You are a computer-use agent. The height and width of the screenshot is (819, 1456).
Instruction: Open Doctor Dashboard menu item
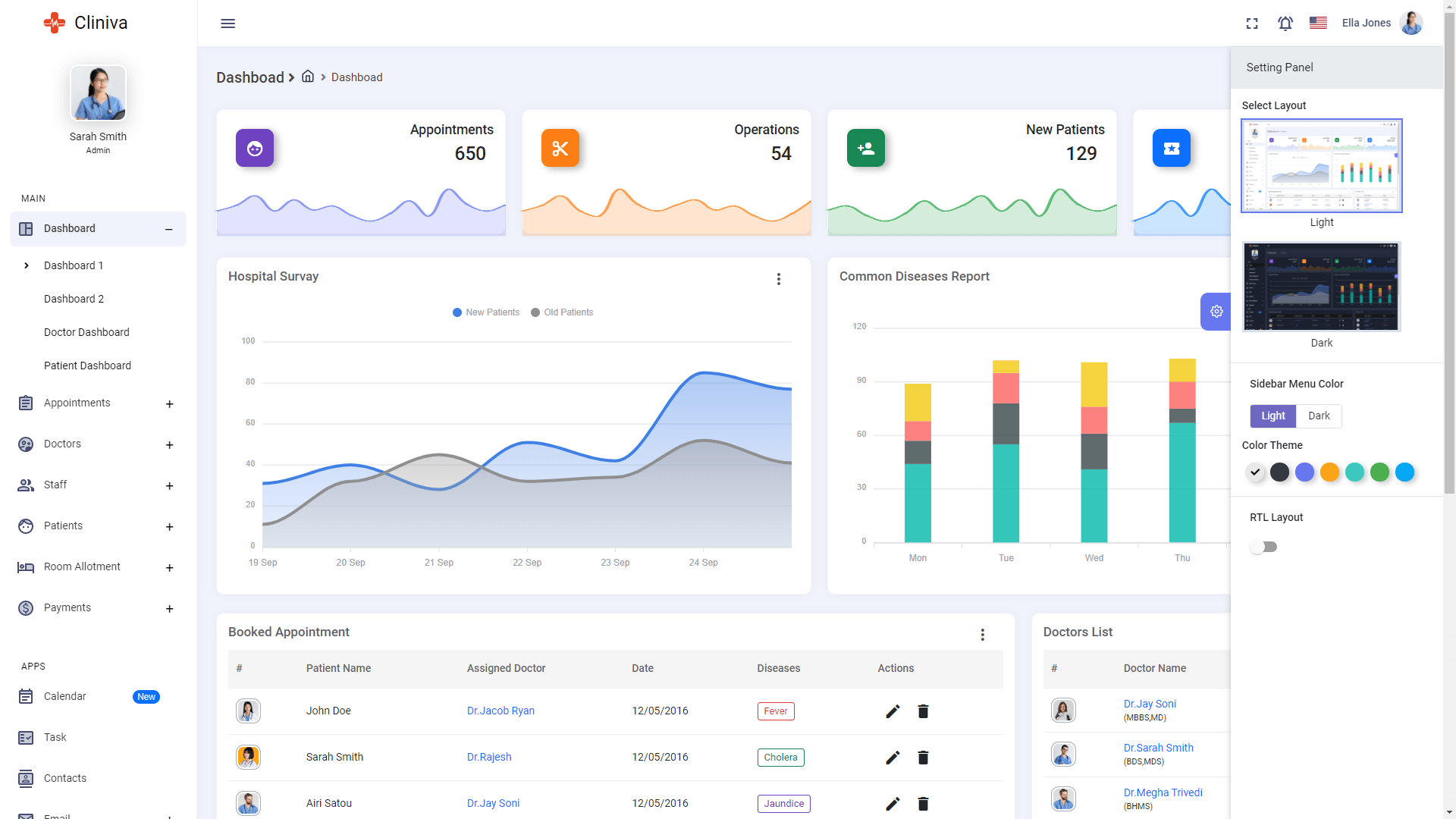coord(86,332)
